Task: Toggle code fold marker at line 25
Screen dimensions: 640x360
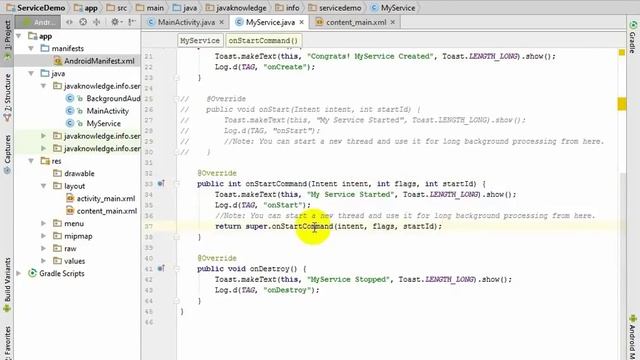Action: coord(177,99)
